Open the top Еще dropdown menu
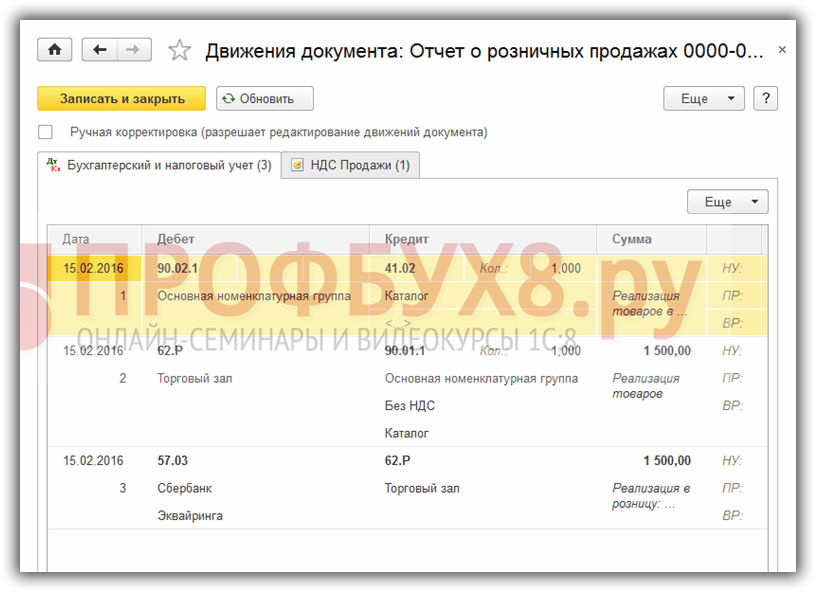 pos(704,98)
